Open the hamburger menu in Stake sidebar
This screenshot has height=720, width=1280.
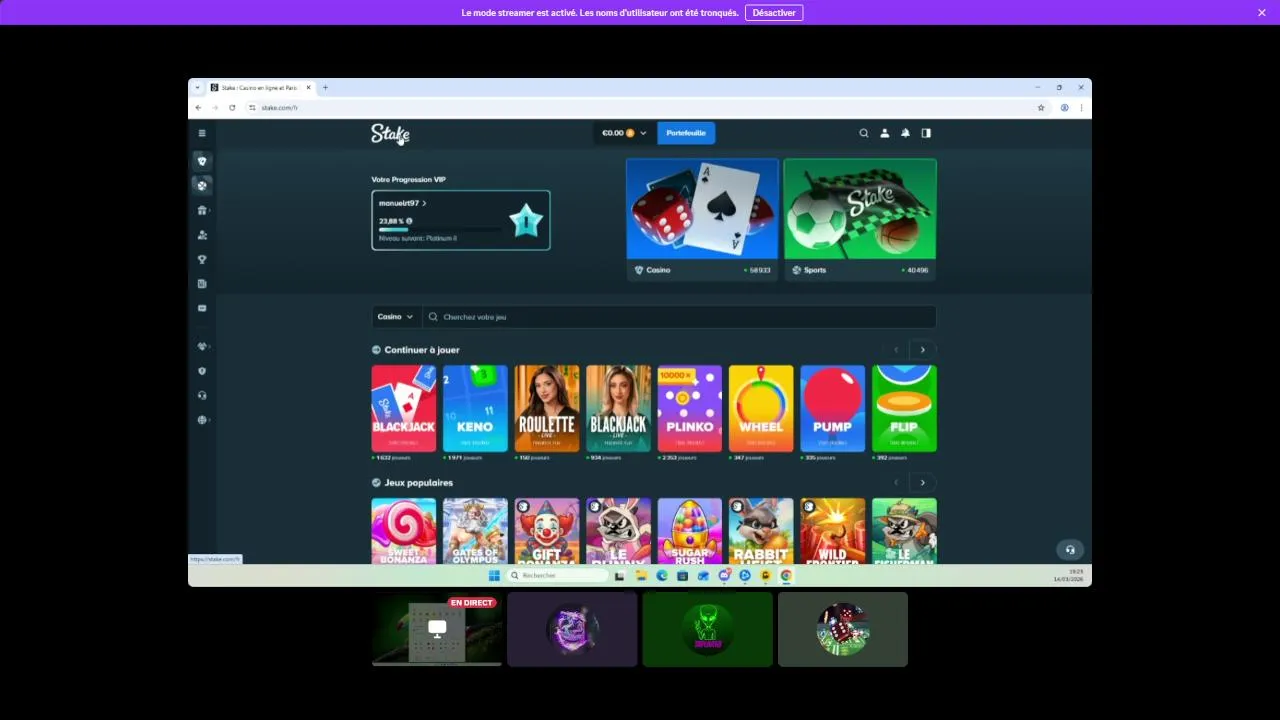point(202,133)
